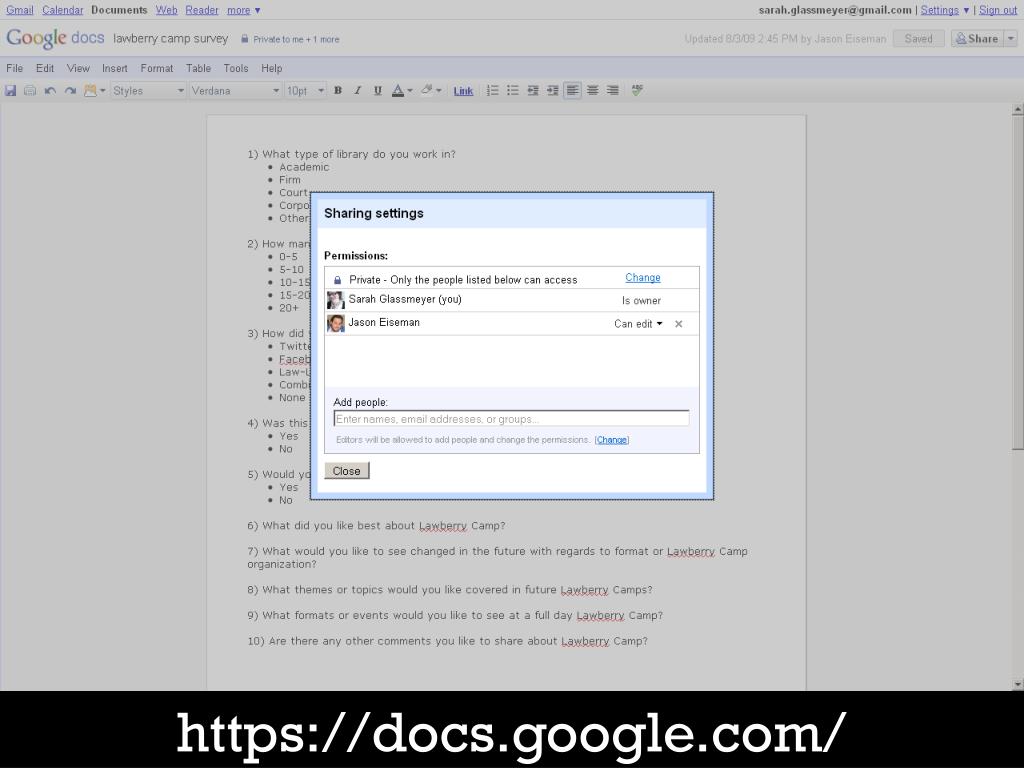
Task: Open the 10pt font size dropdown
Action: coord(305,91)
